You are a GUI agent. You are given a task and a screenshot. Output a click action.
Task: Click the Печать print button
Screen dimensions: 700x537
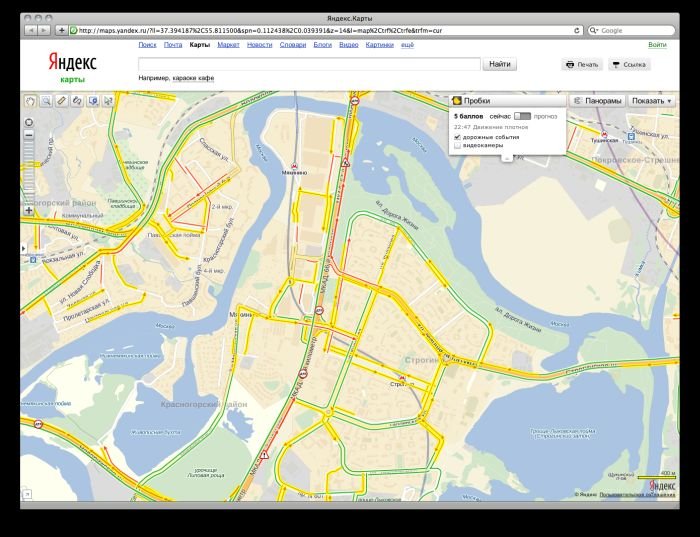point(582,65)
